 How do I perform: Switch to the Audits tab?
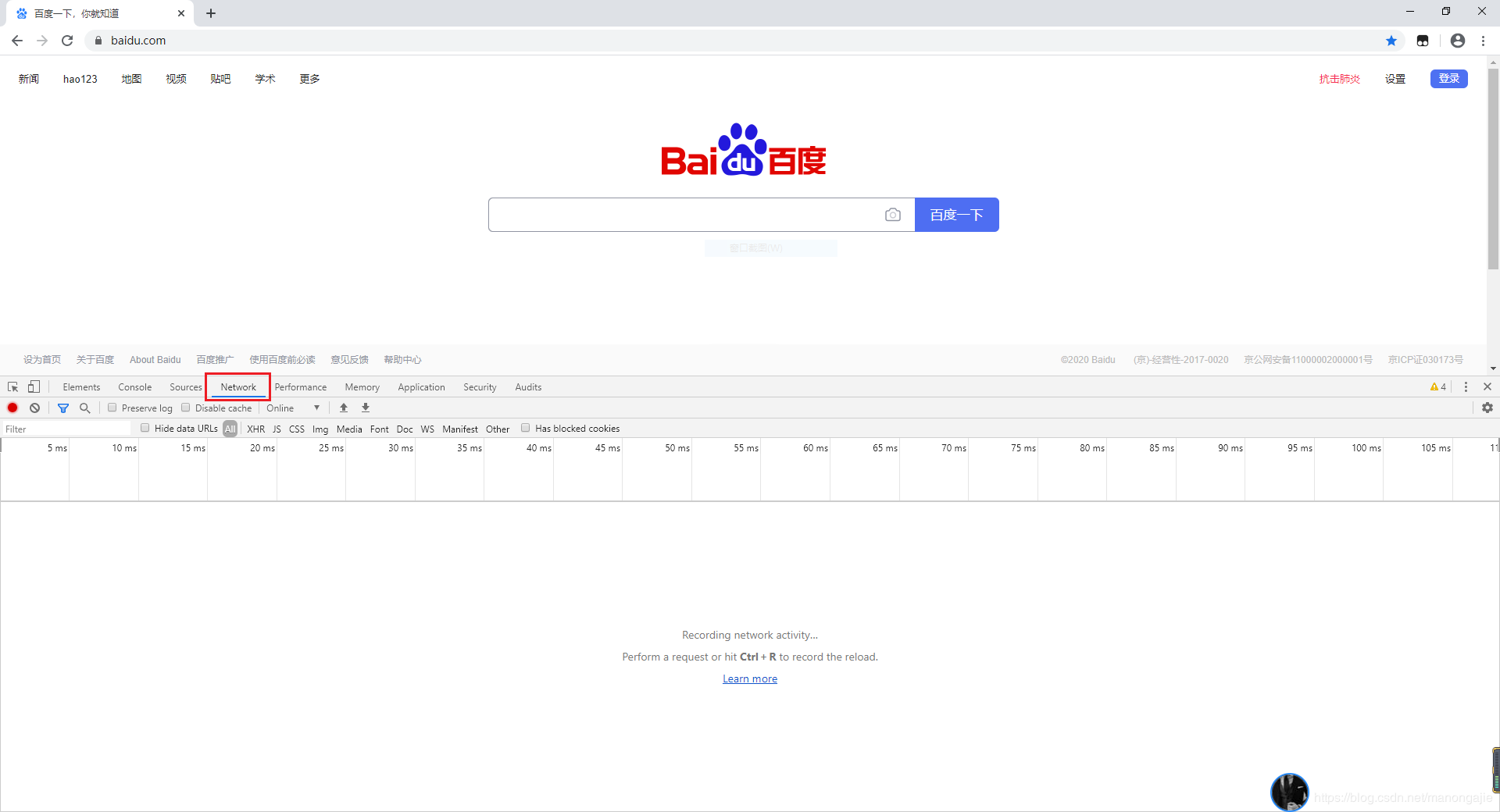click(528, 387)
